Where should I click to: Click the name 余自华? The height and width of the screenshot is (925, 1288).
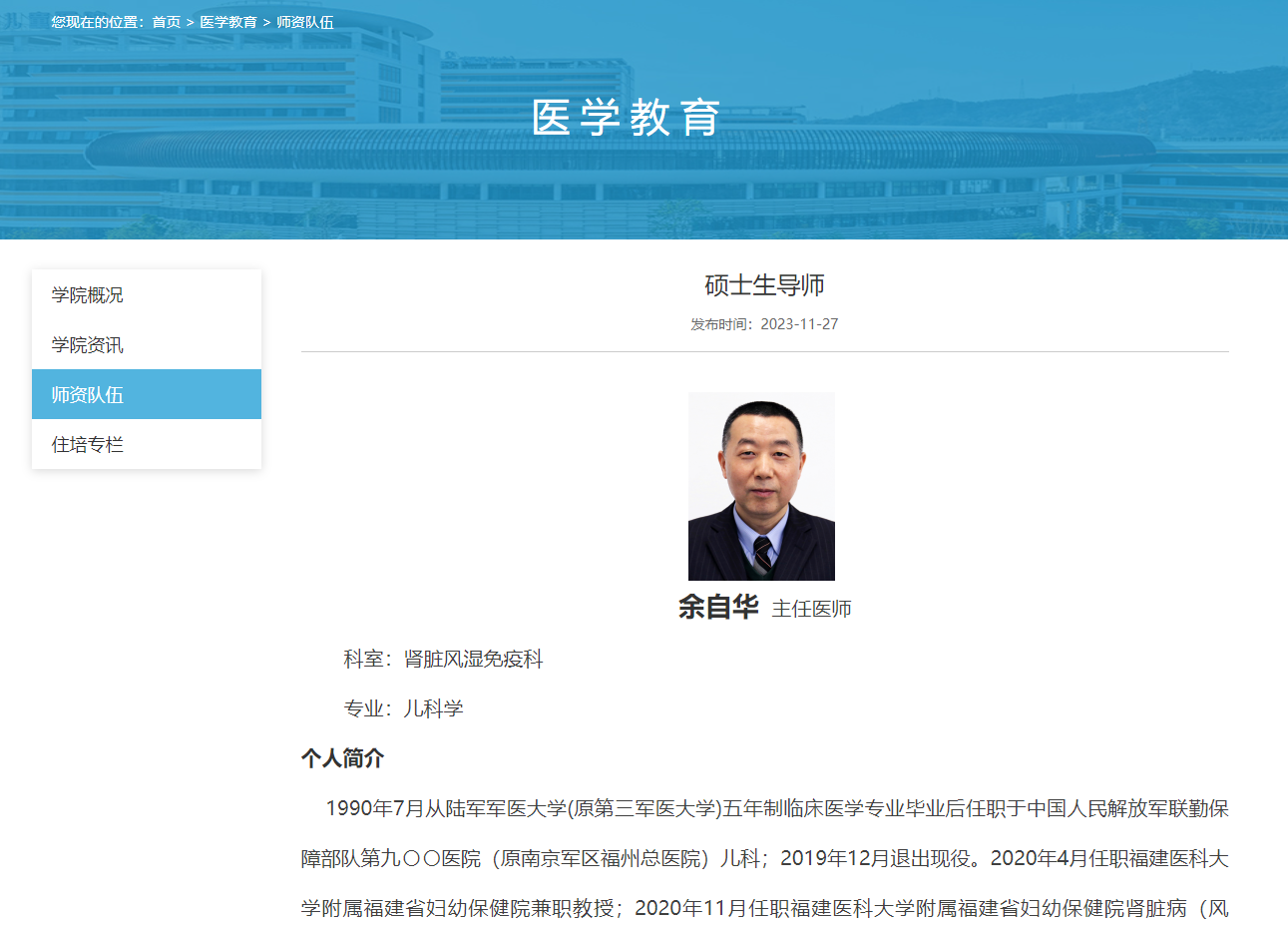(x=718, y=607)
